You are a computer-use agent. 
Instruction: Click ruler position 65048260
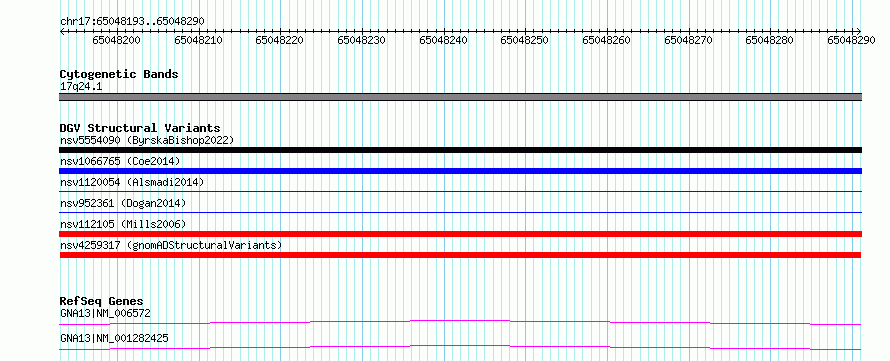click(607, 40)
